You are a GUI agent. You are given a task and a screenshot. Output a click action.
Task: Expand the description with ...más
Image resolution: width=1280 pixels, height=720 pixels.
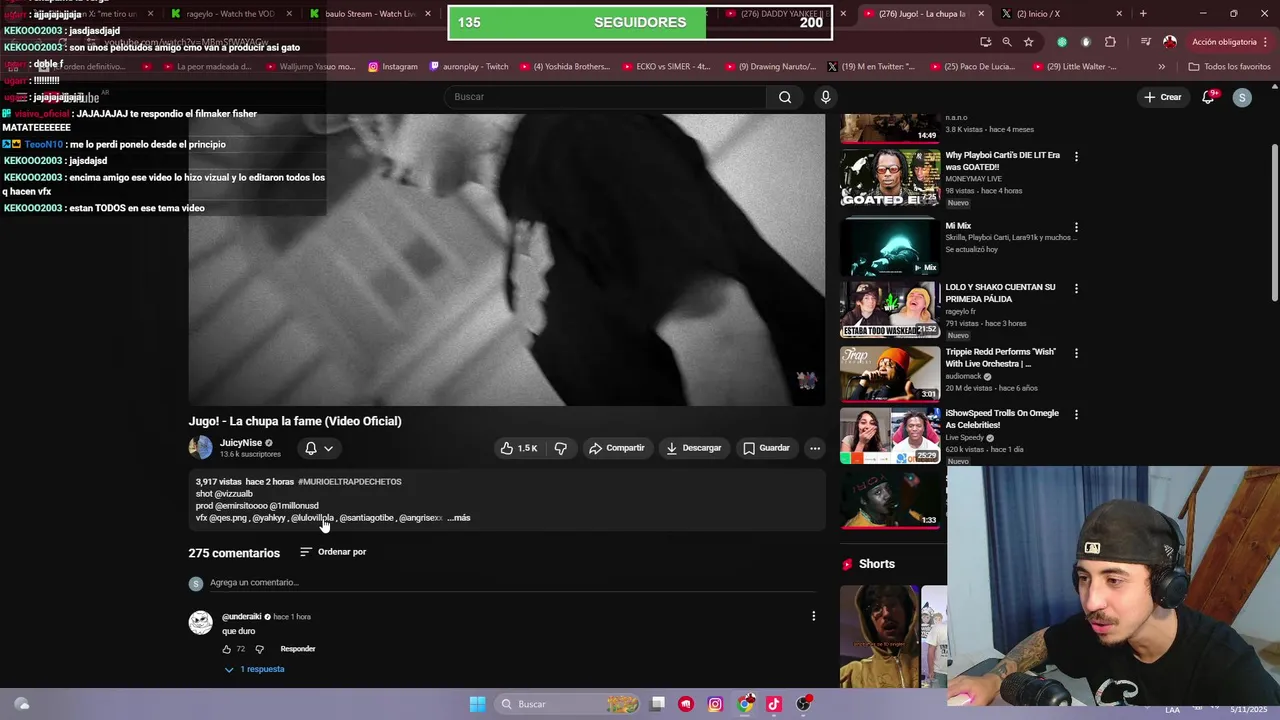[x=459, y=518]
